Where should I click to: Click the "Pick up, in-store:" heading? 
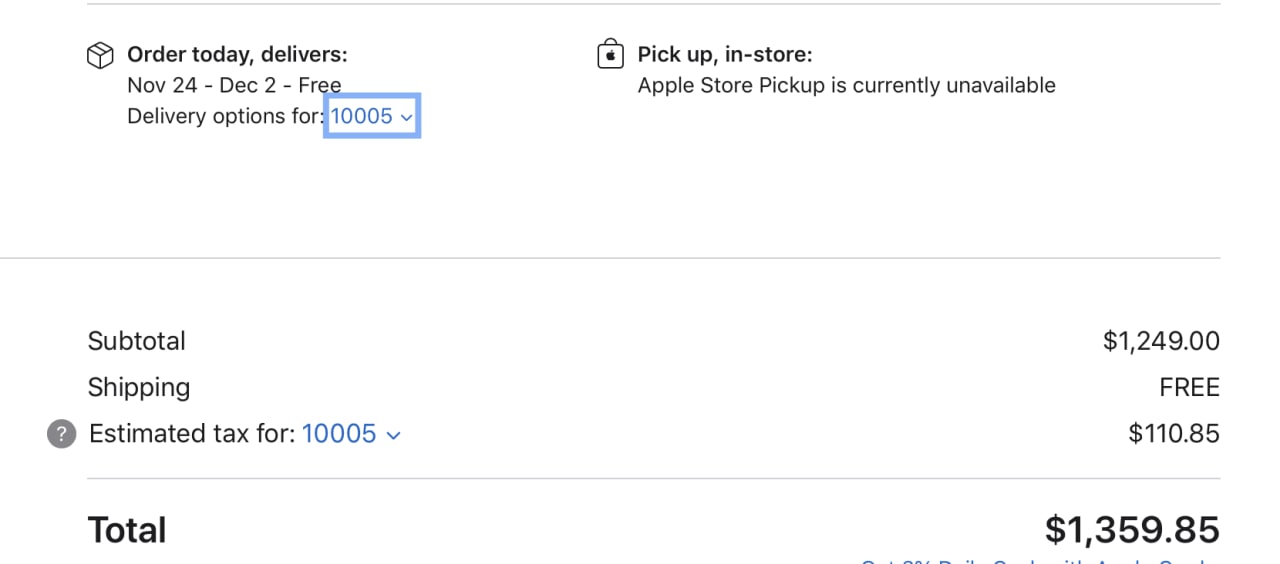pos(725,54)
